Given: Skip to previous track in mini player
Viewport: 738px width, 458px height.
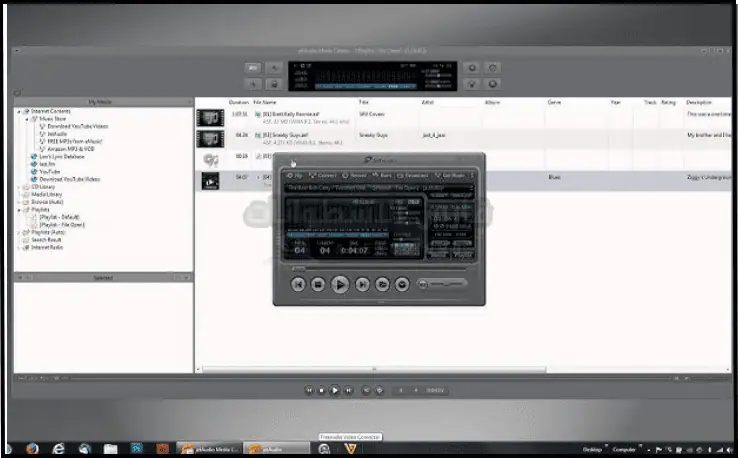Looking at the screenshot, I should [x=298, y=284].
